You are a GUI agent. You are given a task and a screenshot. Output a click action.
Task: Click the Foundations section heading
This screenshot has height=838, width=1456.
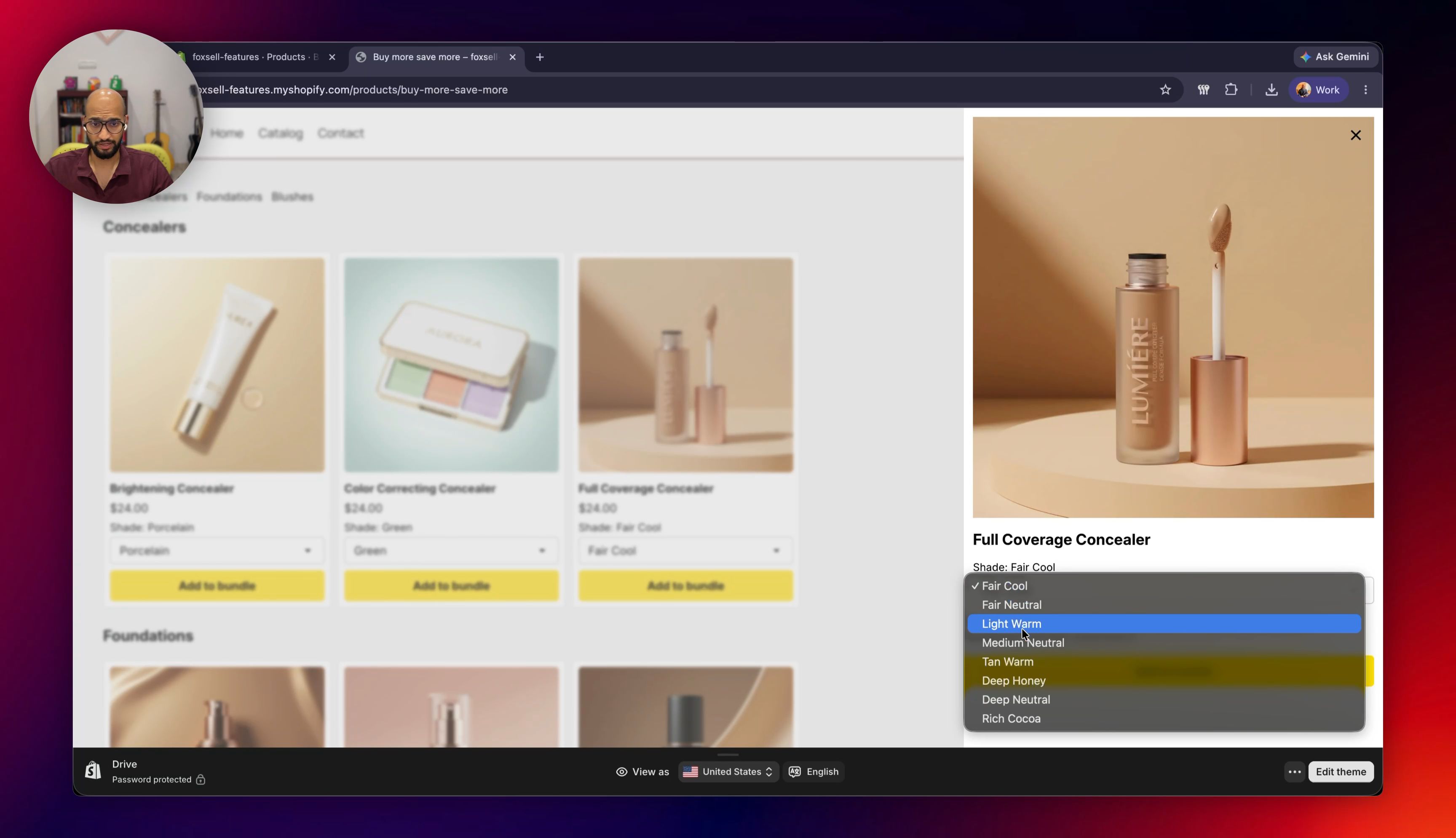pyautogui.click(x=148, y=636)
